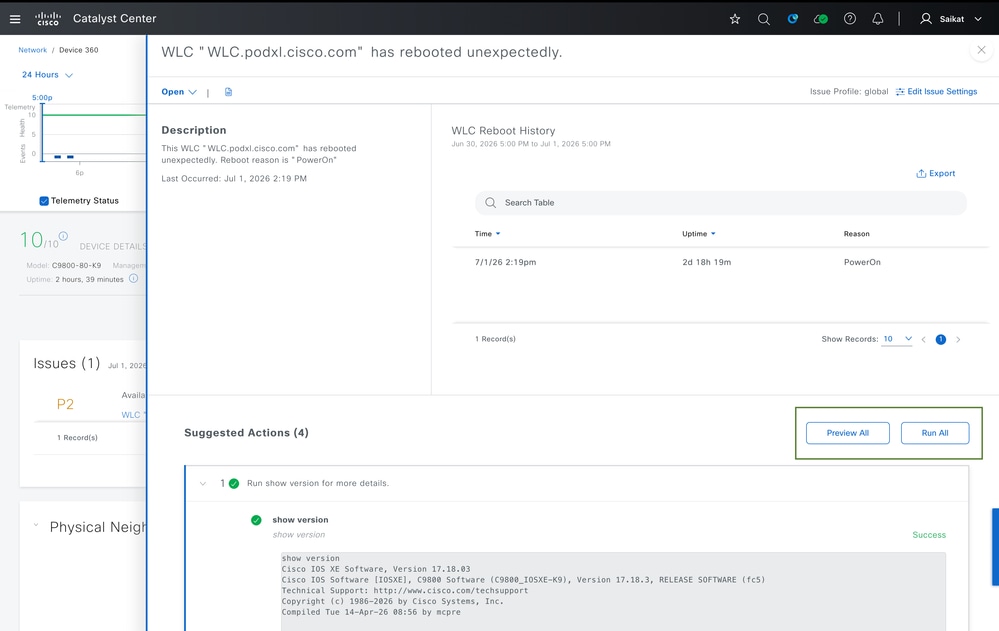The image size is (999, 631).
Task: Click the P2 priority label
Action: click(65, 404)
